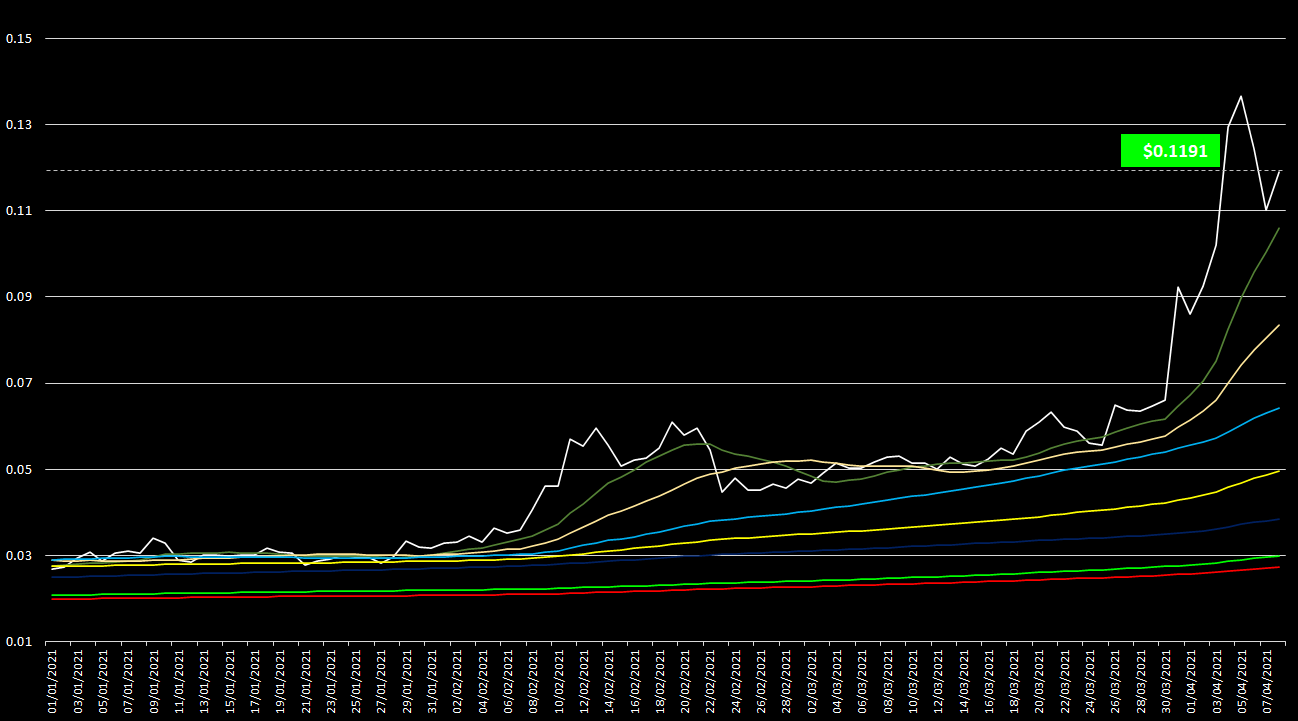
Task: Select the 10/03/2021 date on x-axis
Action: [x=915, y=682]
